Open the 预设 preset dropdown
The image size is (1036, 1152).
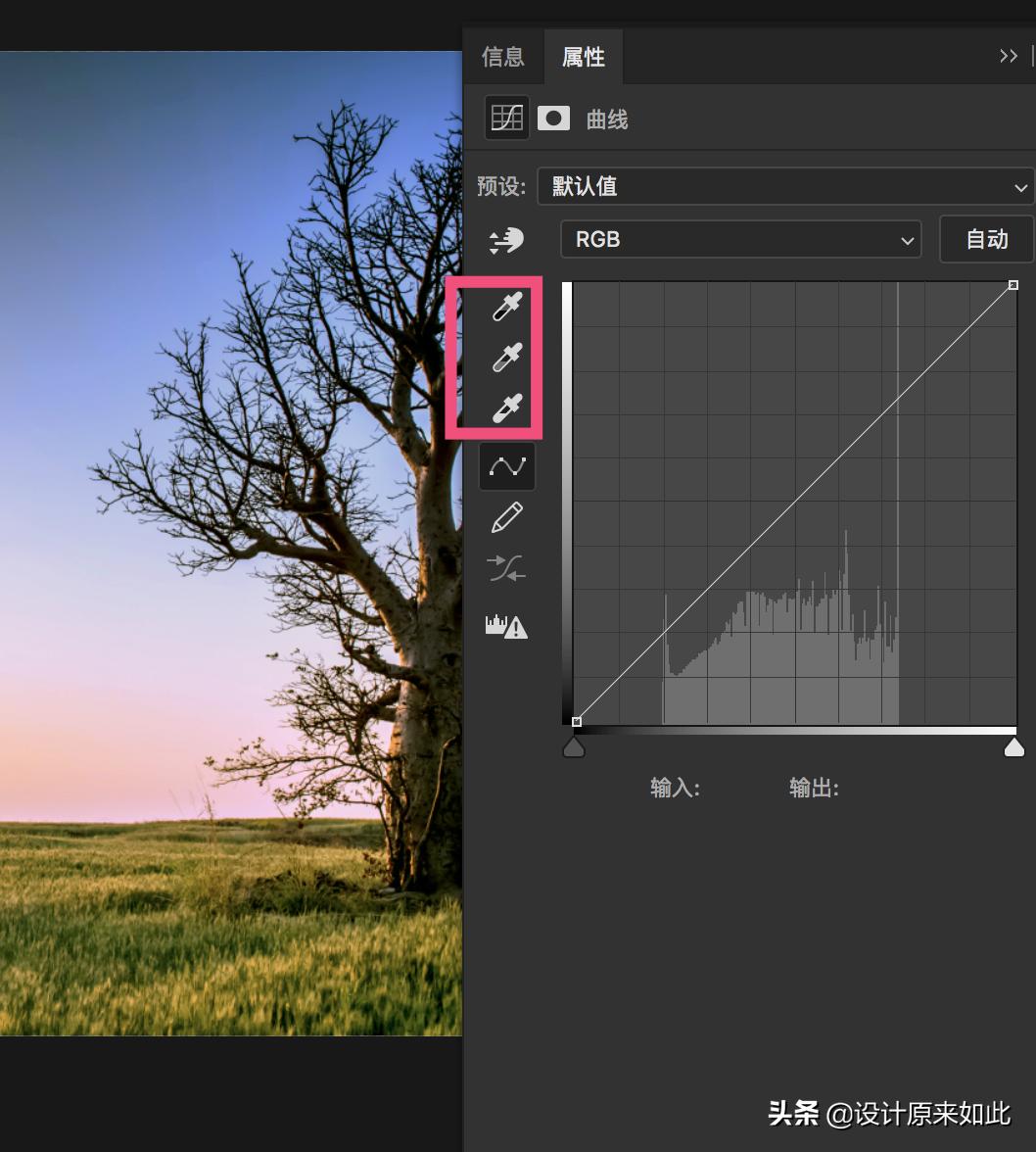[x=785, y=186]
